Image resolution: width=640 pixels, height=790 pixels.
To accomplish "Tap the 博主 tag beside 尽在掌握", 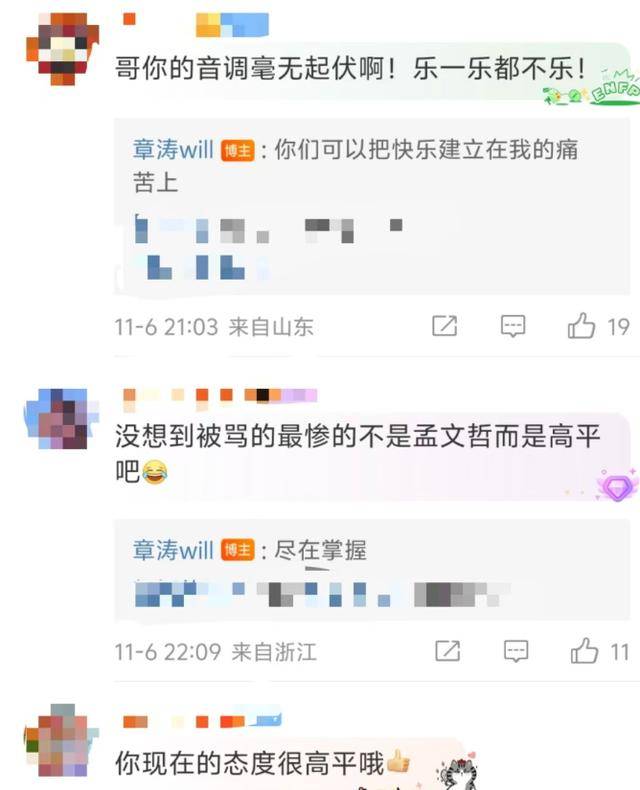I will tap(237, 550).
